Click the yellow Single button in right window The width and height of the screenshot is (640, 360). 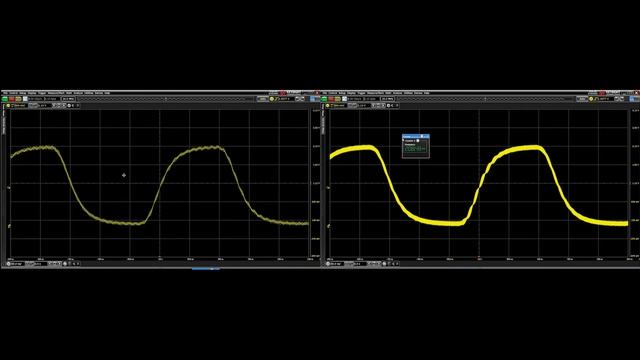point(338,99)
